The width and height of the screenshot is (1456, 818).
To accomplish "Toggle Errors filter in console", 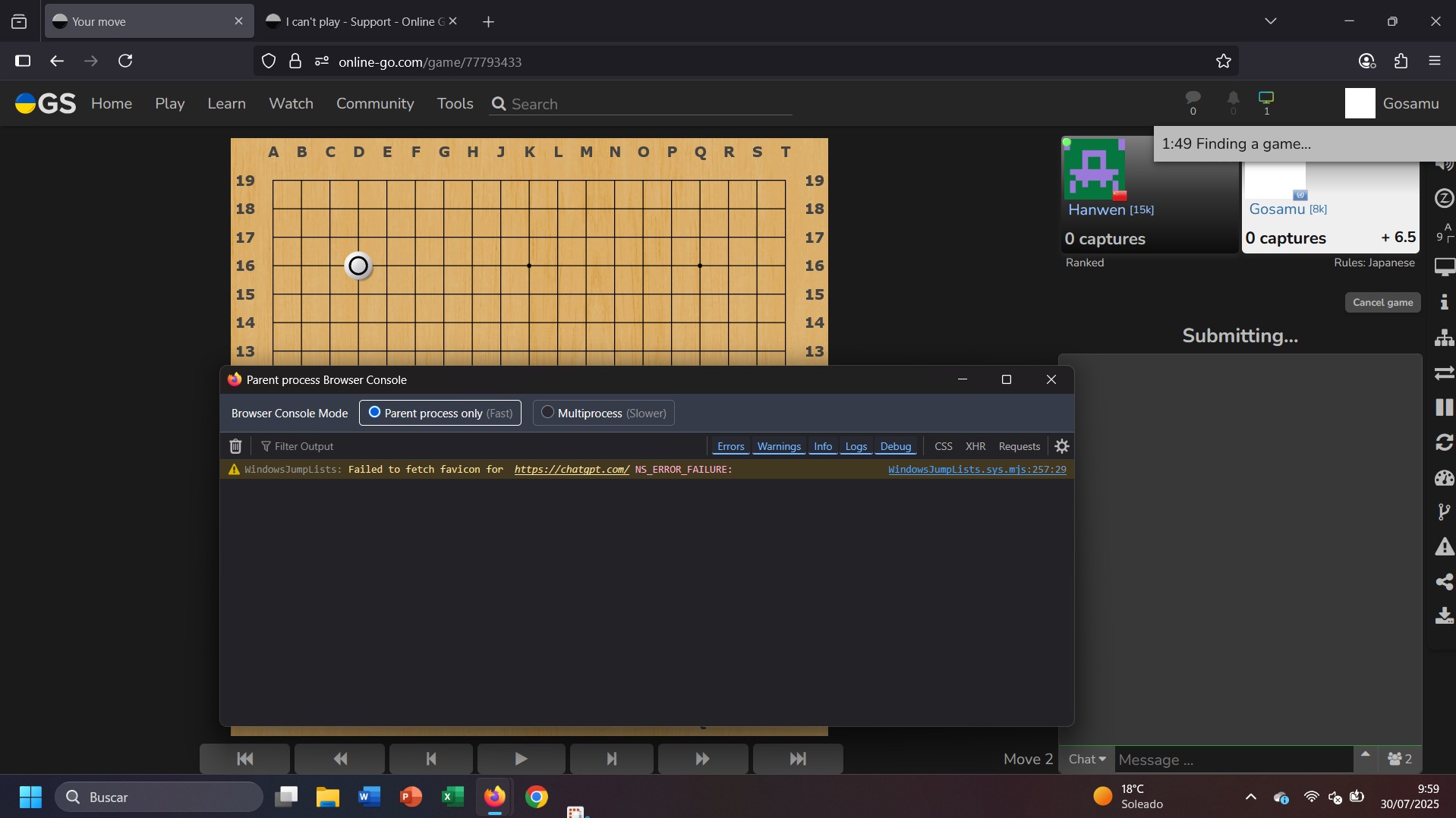I will (730, 446).
